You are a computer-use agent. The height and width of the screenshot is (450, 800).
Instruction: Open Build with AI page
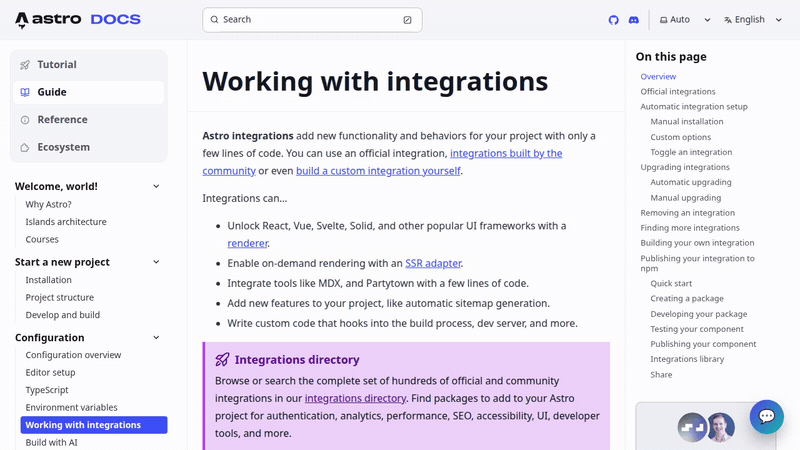pos(52,442)
